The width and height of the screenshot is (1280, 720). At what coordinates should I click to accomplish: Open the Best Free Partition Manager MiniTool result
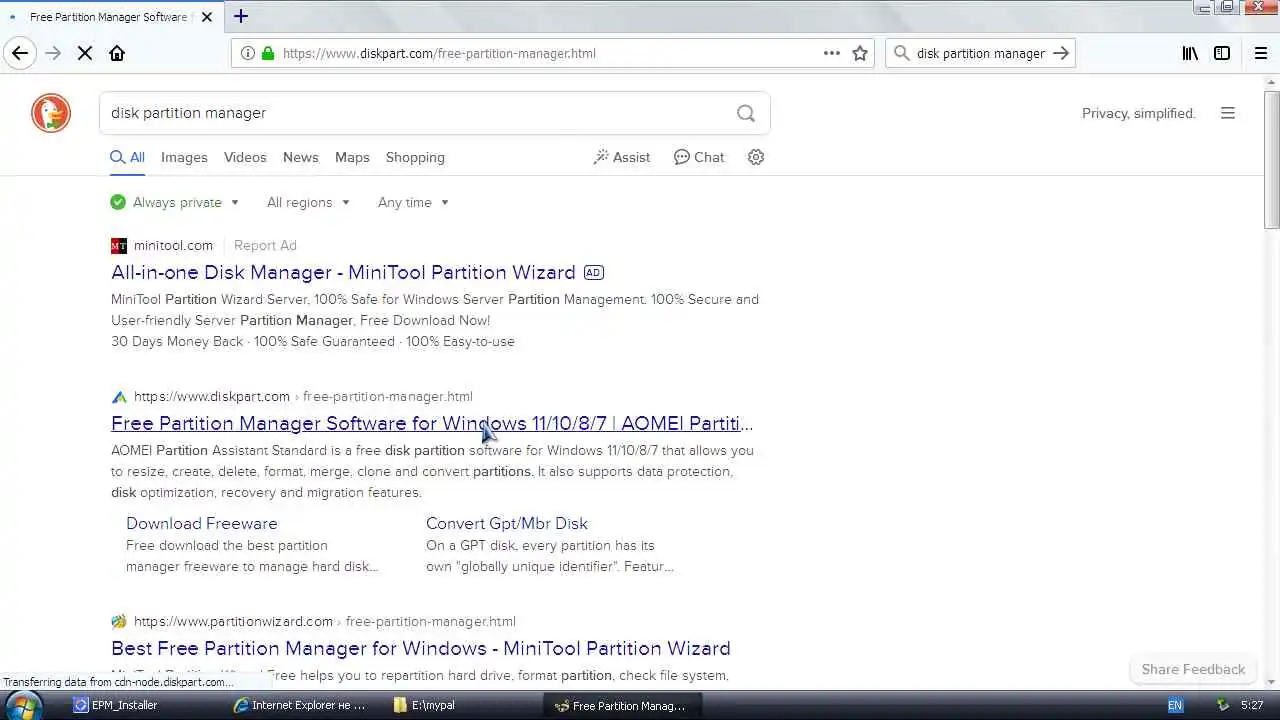click(421, 648)
